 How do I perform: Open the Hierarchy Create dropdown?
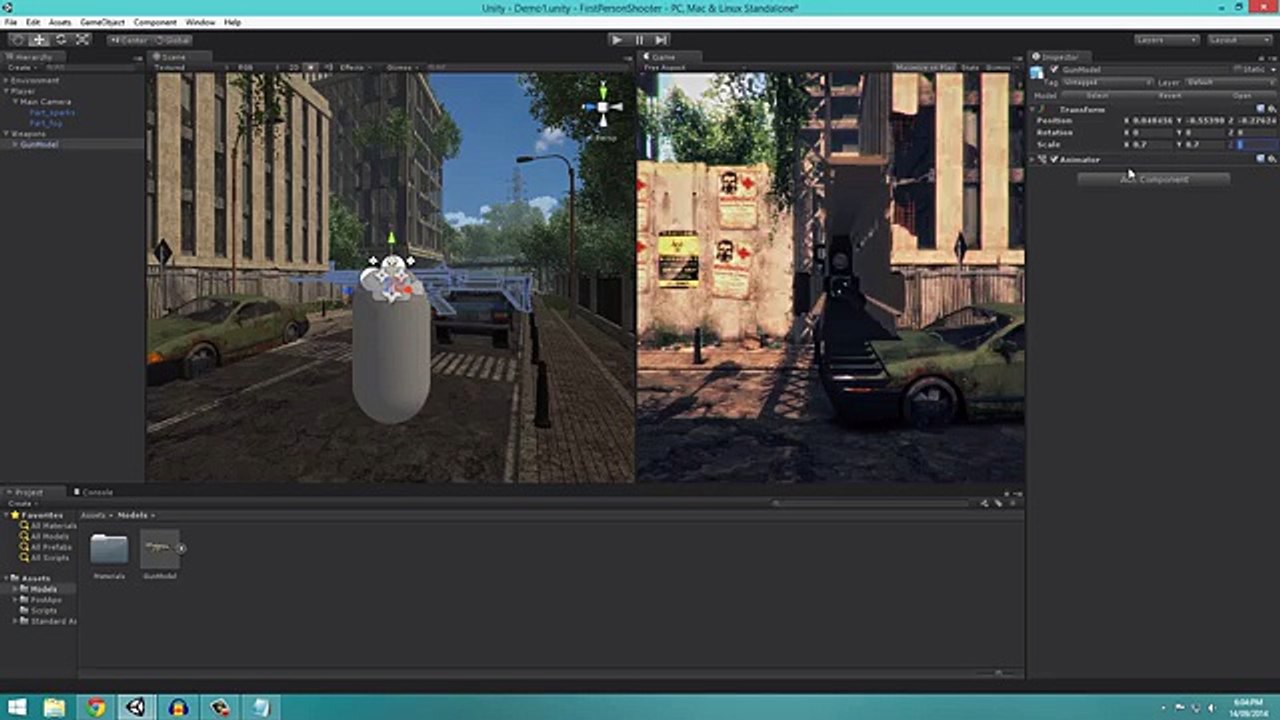[21, 68]
